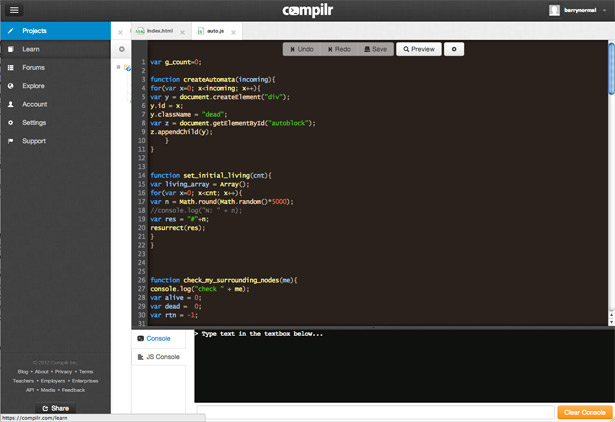615x422 pixels.
Task: Click the Explore globe icon
Action: coord(11,86)
